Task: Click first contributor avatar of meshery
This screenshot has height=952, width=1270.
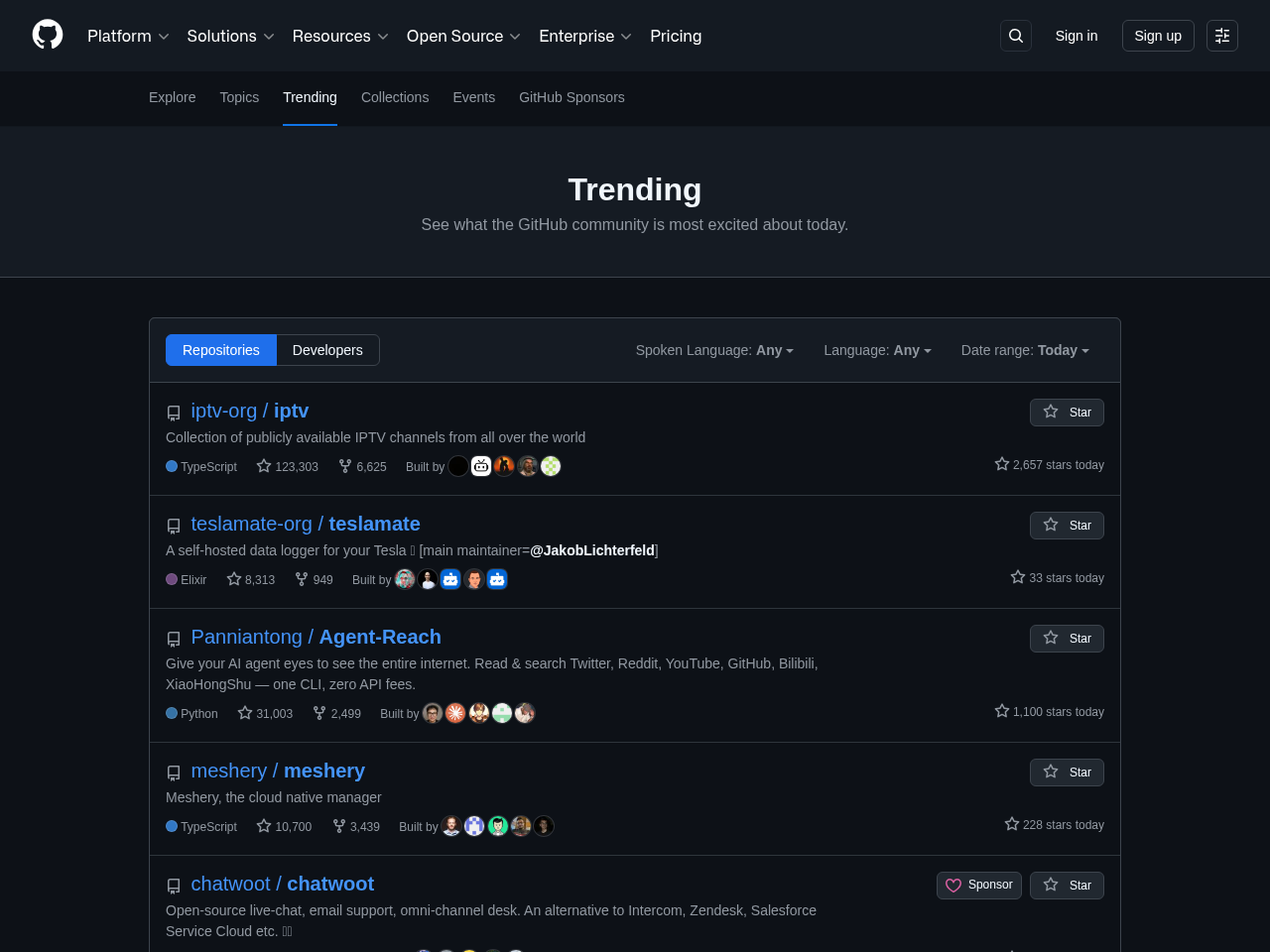Action: [x=451, y=826]
